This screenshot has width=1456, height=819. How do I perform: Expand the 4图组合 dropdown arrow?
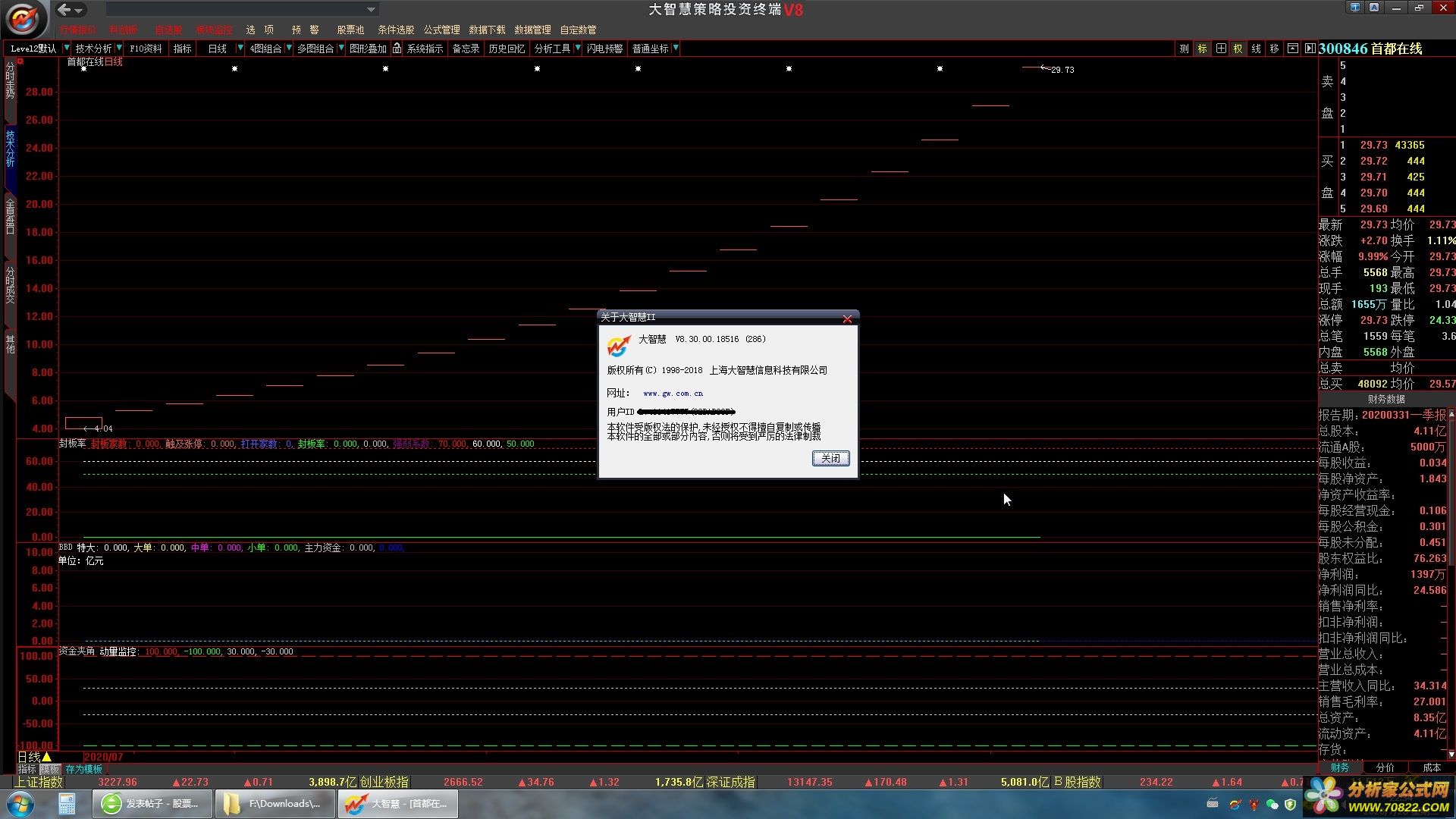pyautogui.click(x=289, y=49)
